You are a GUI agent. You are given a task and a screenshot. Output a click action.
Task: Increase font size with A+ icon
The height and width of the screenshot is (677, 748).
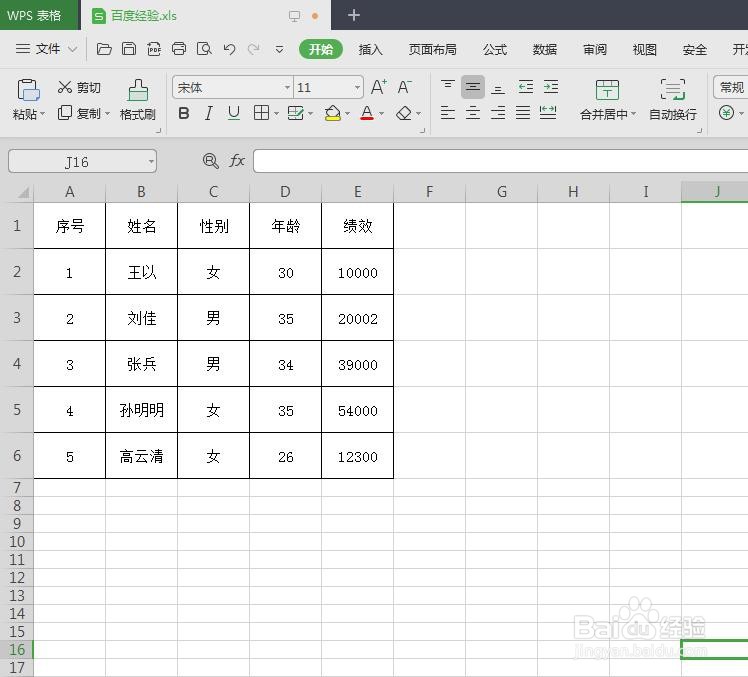coord(379,87)
